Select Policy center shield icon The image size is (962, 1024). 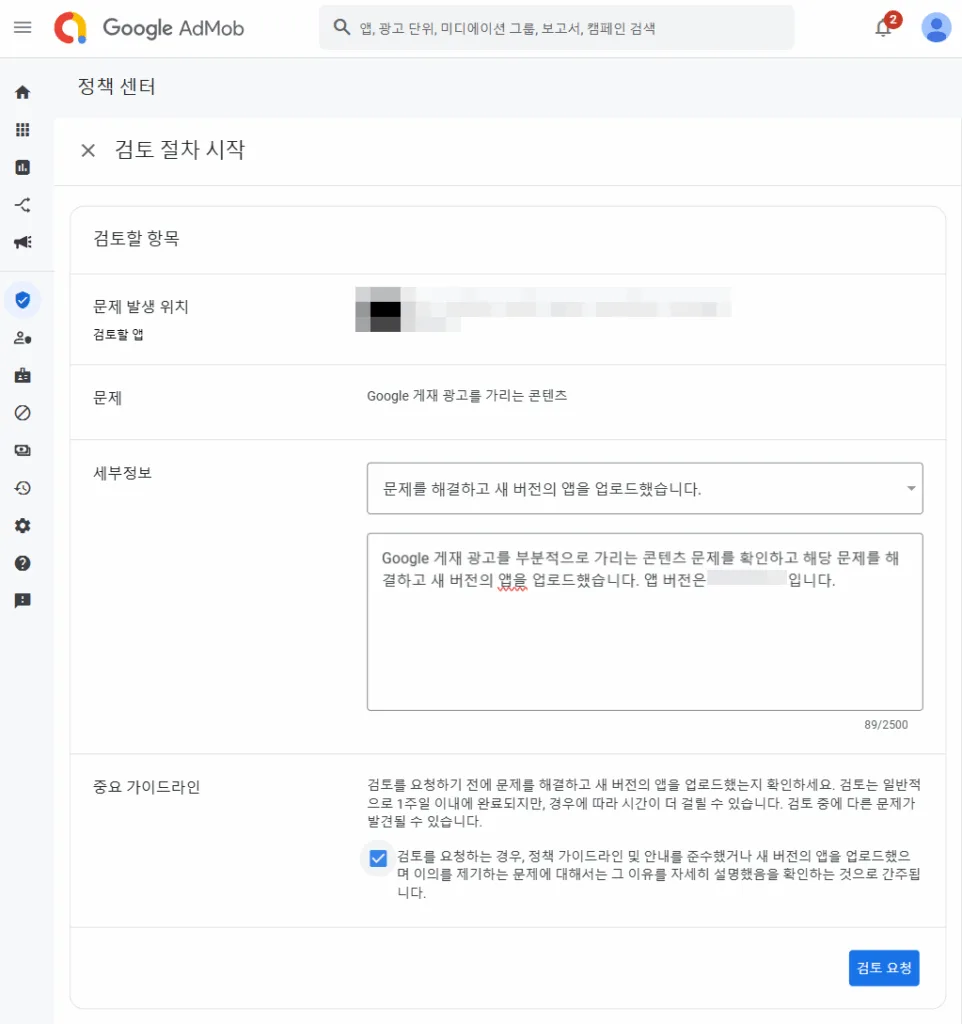pyautogui.click(x=23, y=300)
